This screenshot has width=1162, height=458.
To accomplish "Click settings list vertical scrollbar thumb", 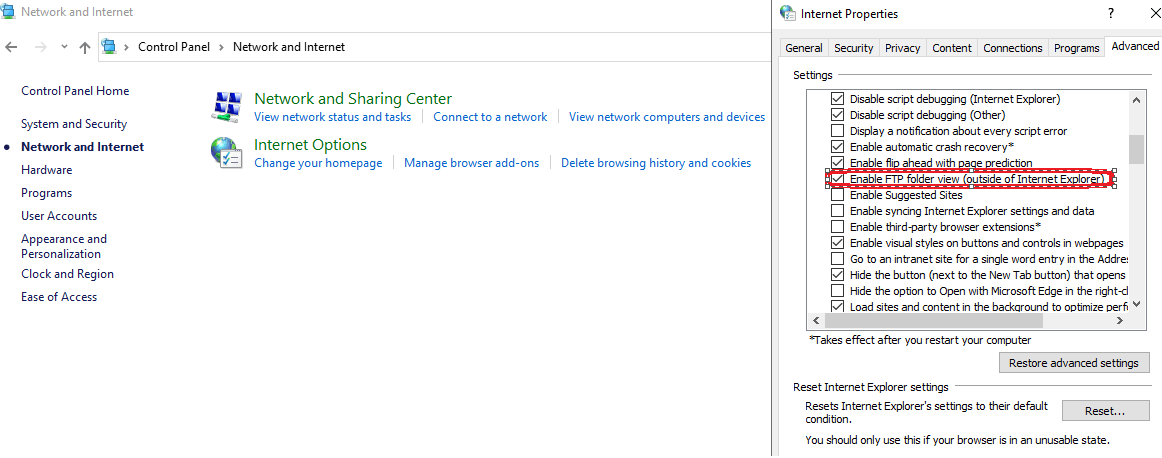I will click(x=1135, y=149).
